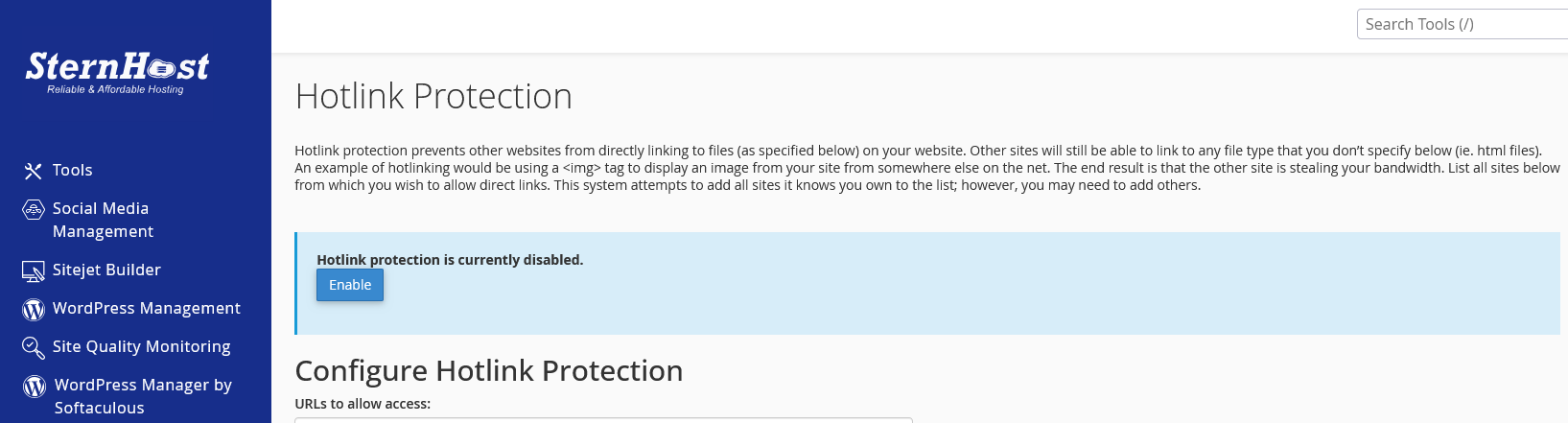Open Site Quality Monitoring text label
This screenshot has width=1568, height=423.
pyautogui.click(x=142, y=346)
